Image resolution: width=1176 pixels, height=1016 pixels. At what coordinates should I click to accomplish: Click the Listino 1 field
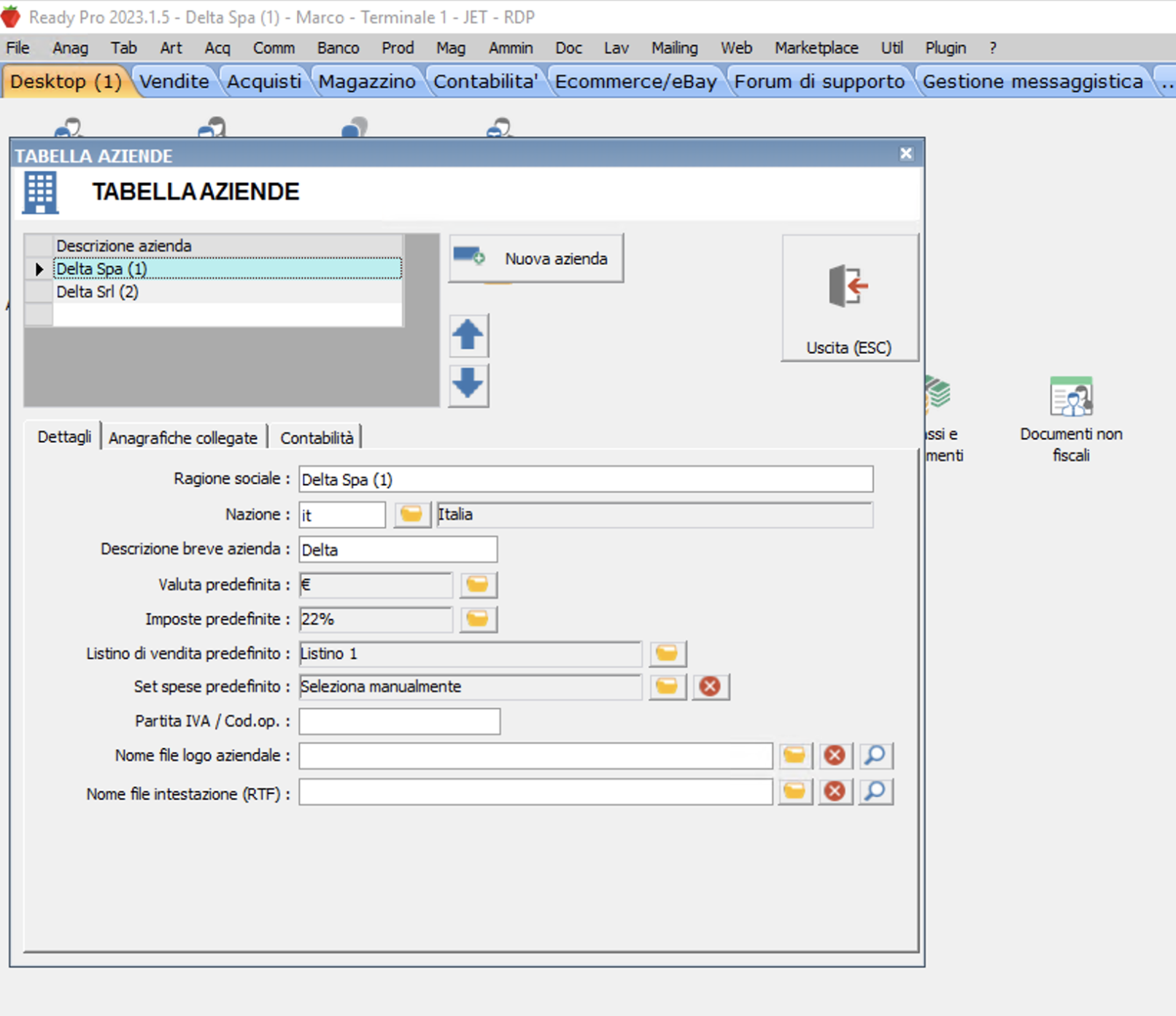pos(471,653)
